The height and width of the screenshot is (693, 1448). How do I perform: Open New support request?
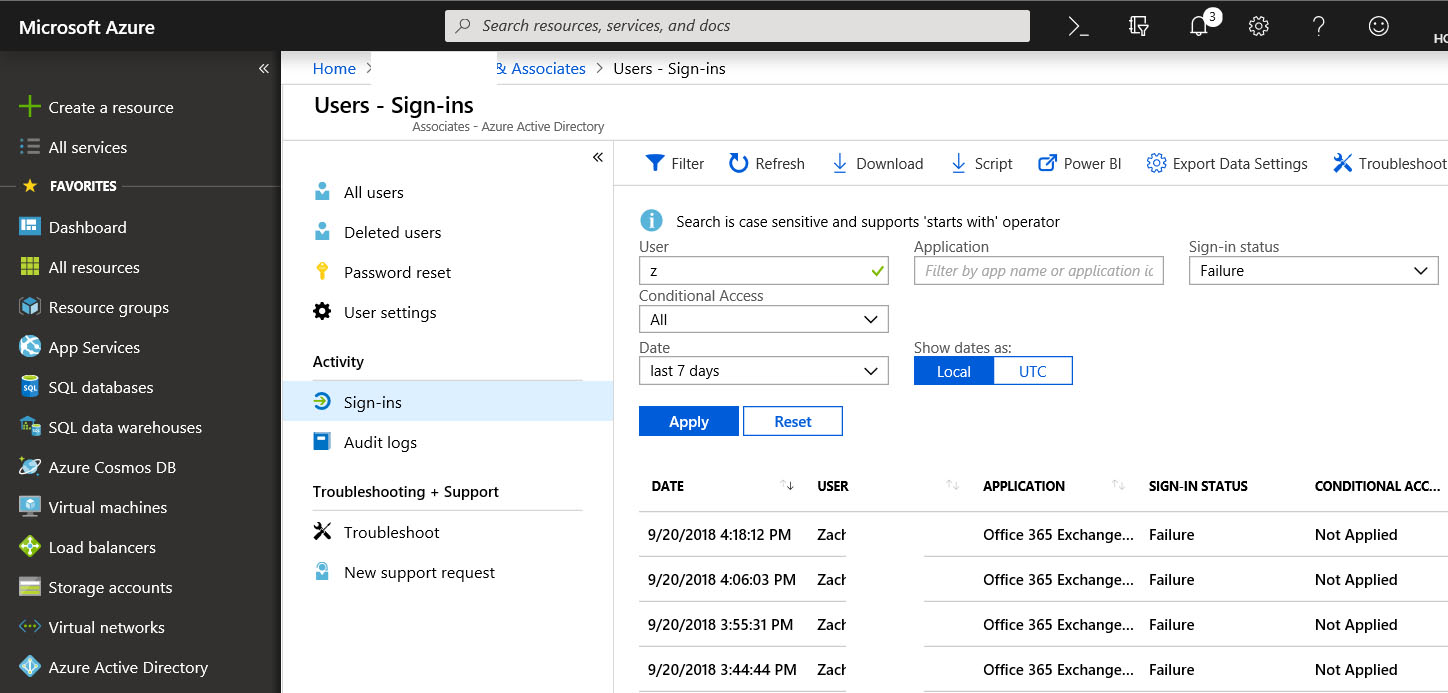click(x=447, y=572)
